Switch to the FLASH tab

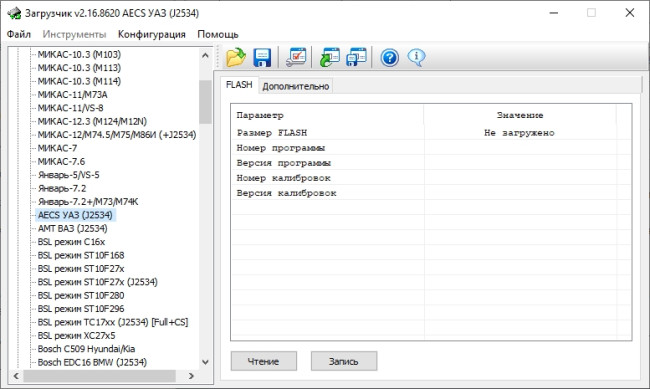coord(239,85)
